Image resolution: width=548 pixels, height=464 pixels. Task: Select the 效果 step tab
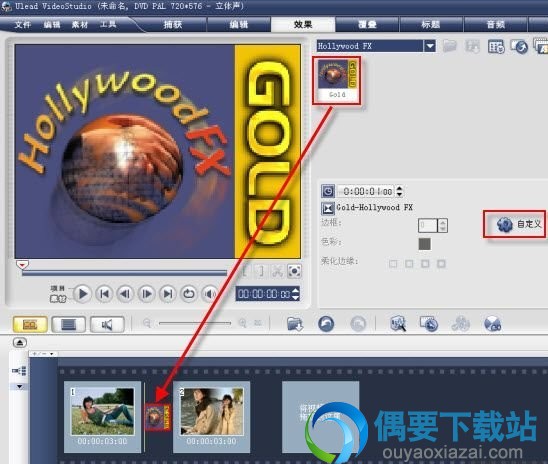click(x=303, y=24)
